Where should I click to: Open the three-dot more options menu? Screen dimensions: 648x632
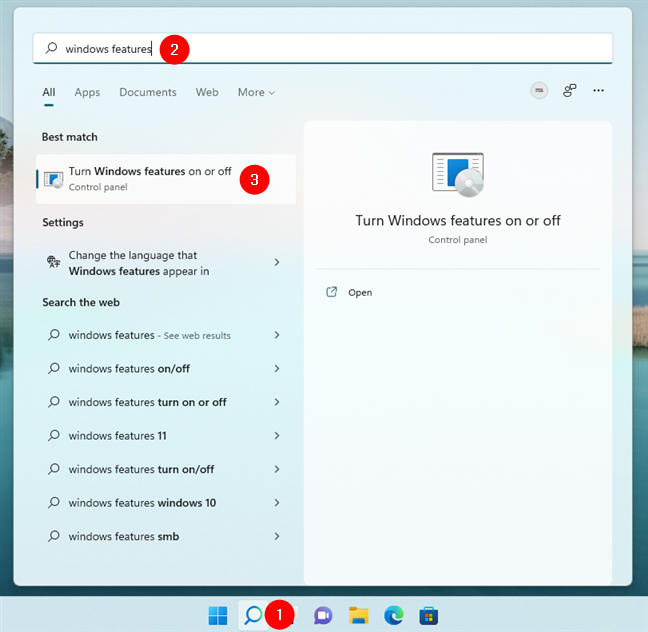coord(598,91)
